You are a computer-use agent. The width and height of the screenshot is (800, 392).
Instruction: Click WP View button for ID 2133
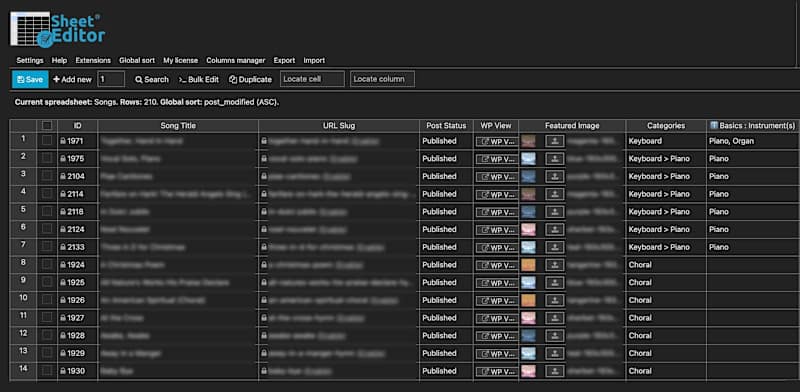coord(496,248)
